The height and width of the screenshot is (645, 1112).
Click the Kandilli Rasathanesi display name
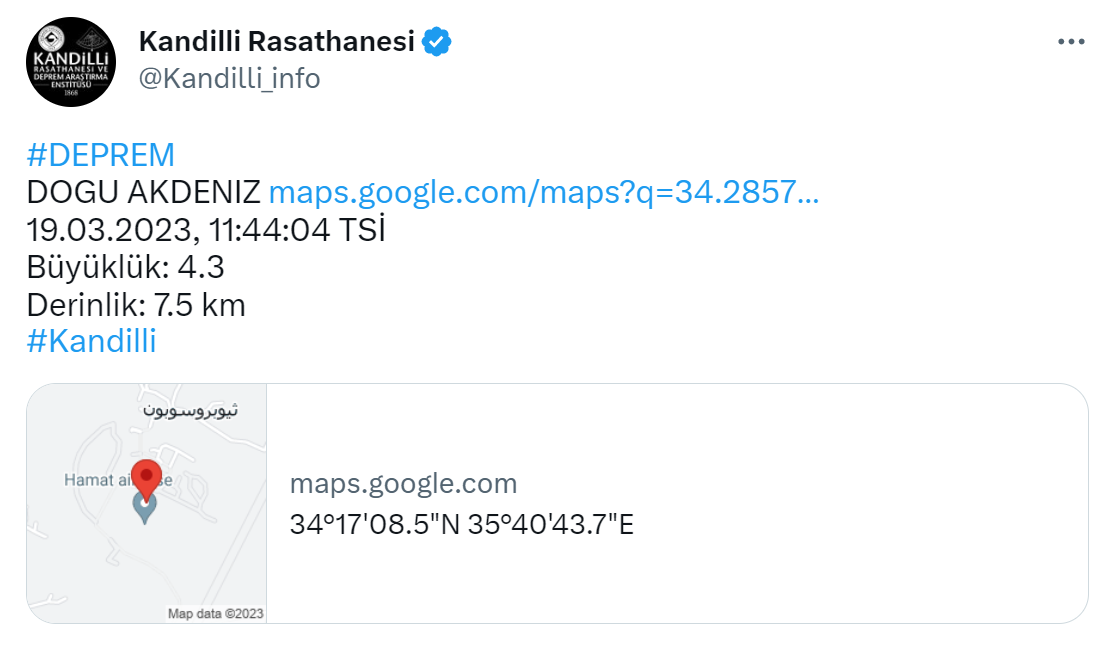point(277,41)
